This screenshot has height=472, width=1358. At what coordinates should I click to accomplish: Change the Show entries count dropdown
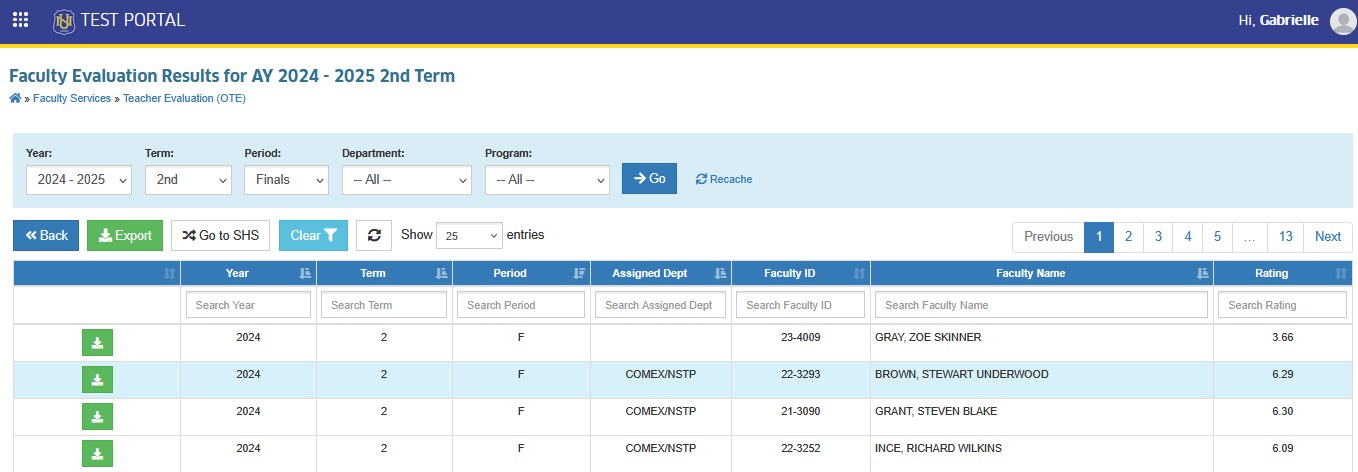pos(469,236)
